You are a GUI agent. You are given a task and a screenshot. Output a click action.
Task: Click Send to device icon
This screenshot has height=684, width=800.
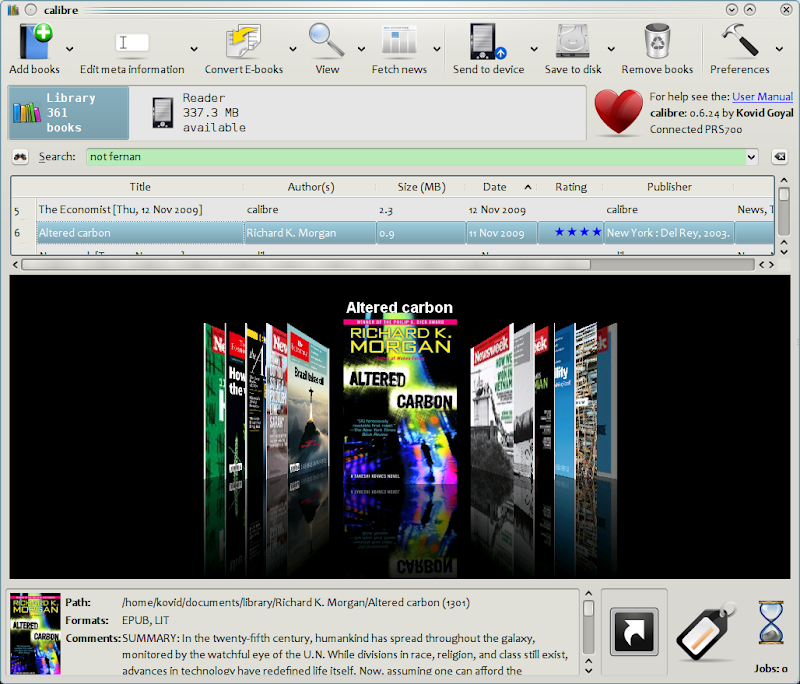coord(488,42)
